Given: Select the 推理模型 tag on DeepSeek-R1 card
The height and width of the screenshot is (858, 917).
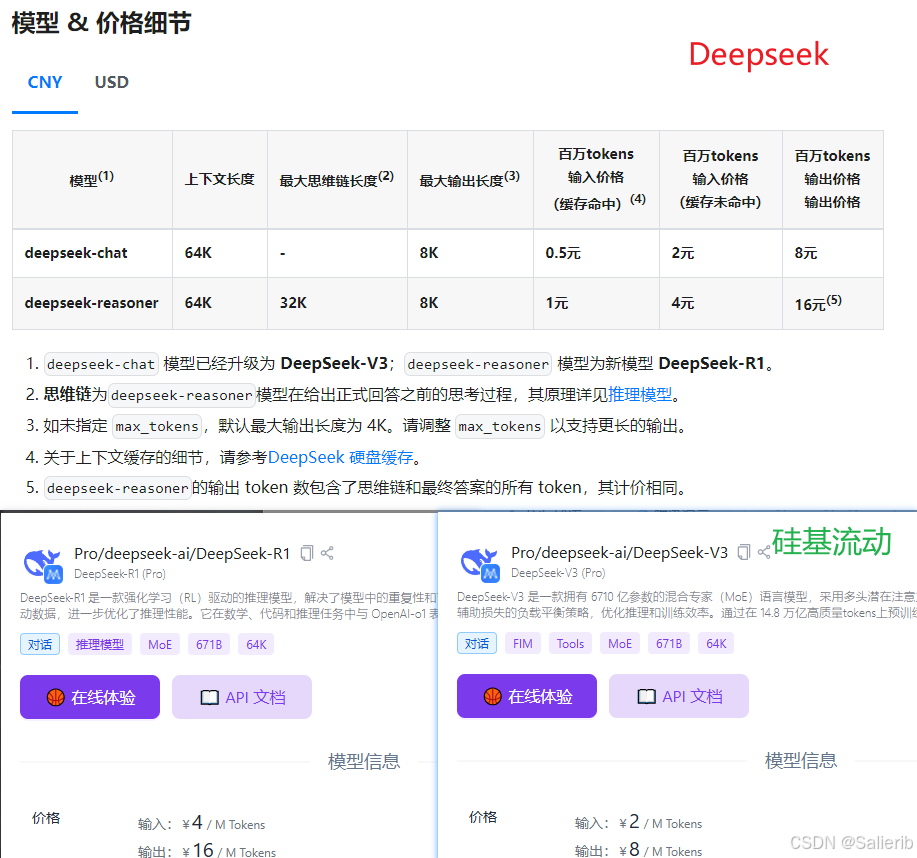Looking at the screenshot, I should (100, 645).
